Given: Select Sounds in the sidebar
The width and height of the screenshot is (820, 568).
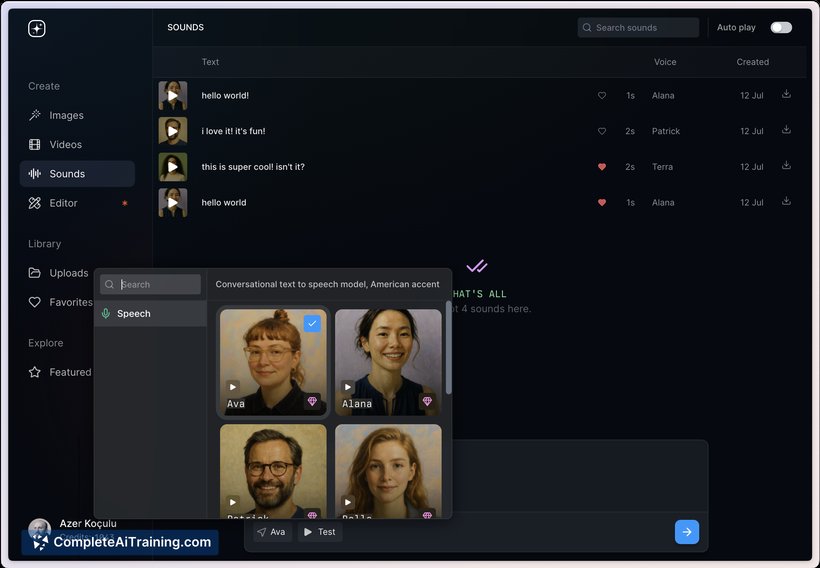Looking at the screenshot, I should coord(77,174).
